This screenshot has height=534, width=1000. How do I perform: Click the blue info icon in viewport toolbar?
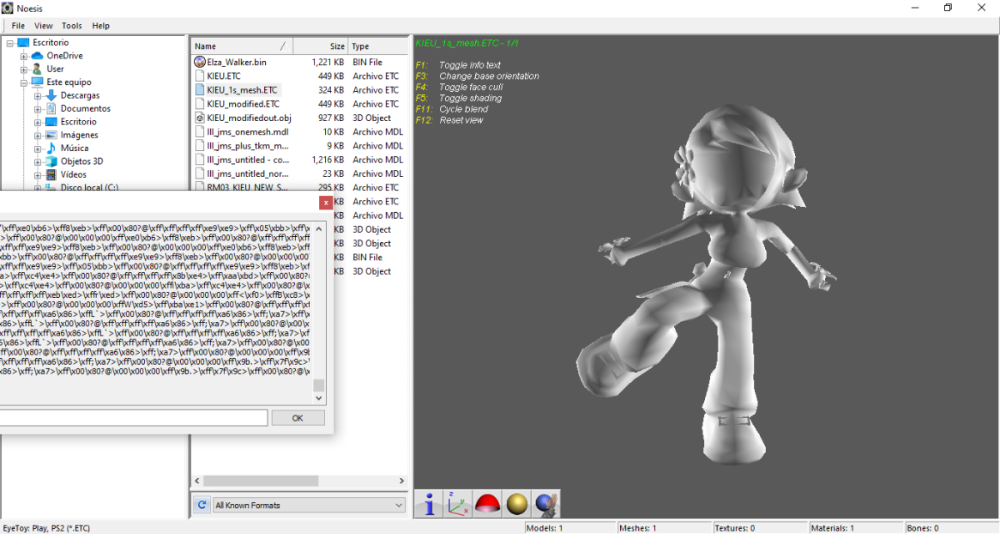coord(429,504)
